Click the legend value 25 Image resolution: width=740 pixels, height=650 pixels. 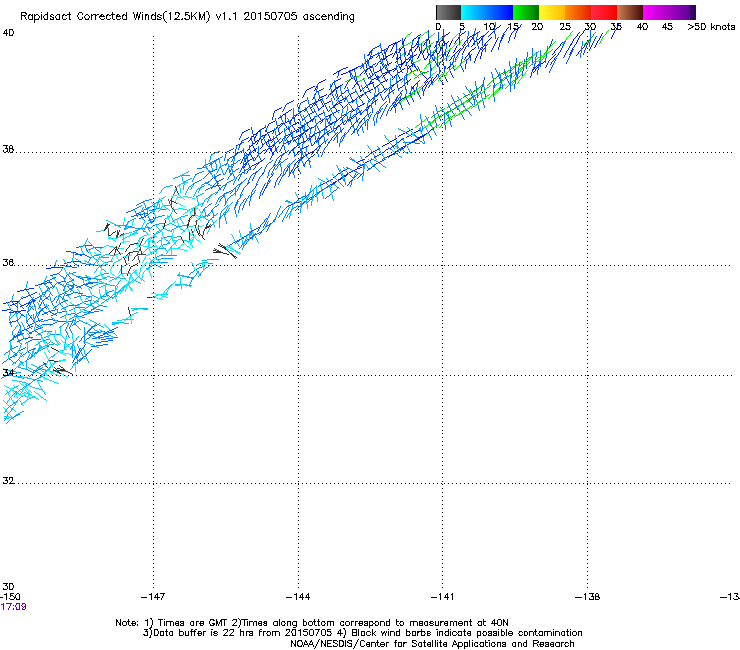(565, 27)
